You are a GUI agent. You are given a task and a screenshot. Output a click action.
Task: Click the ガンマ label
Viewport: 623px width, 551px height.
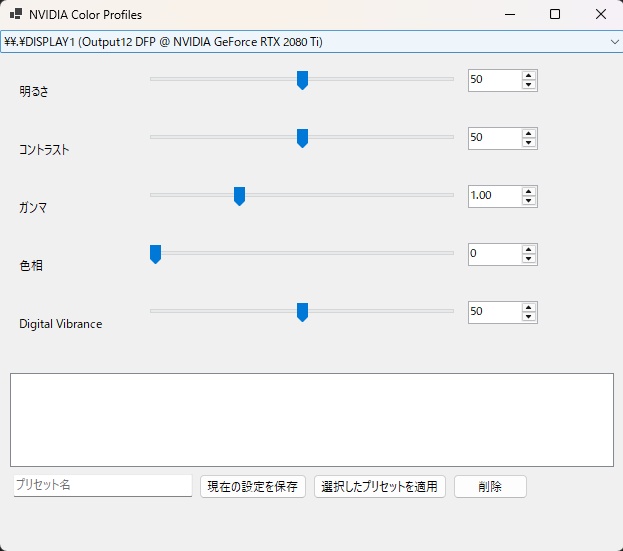click(x=33, y=207)
